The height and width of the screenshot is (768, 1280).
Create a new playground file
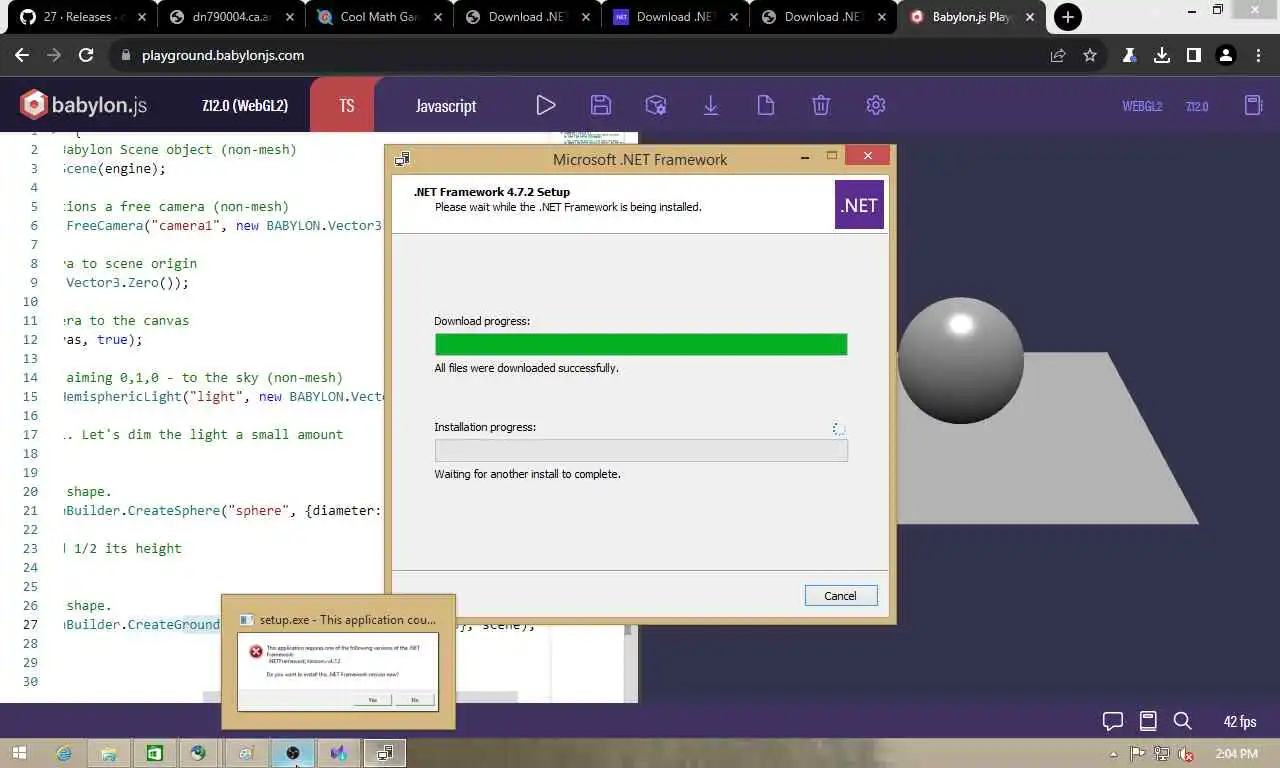[x=766, y=105]
